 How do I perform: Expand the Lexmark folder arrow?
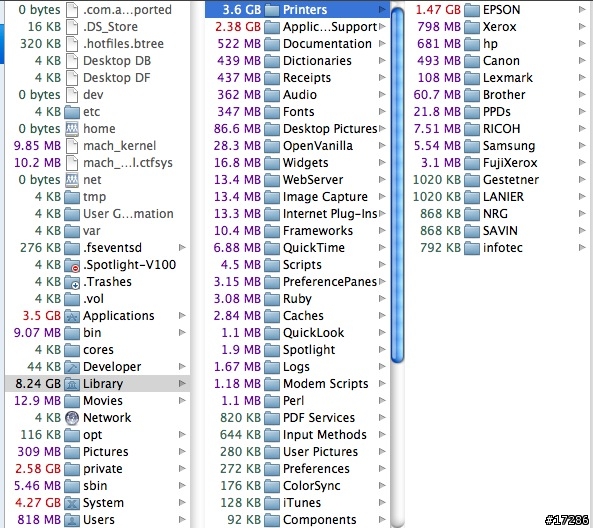(x=582, y=78)
